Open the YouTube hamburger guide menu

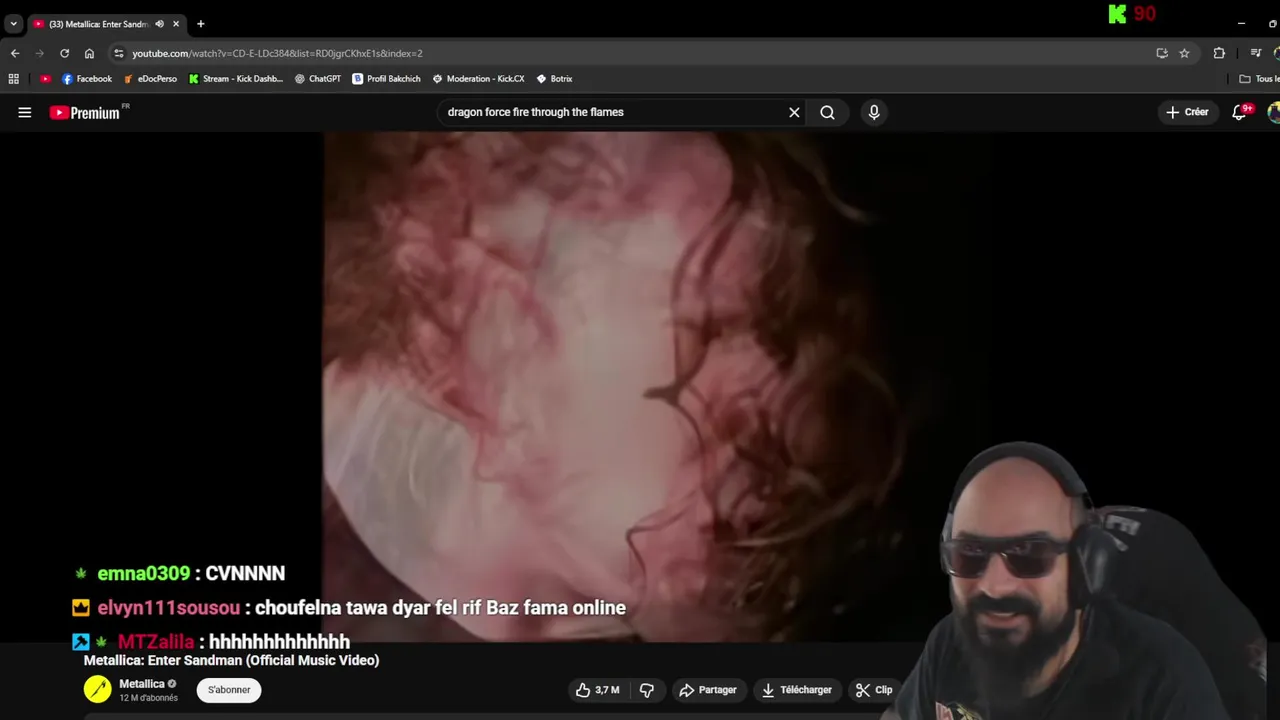click(25, 112)
